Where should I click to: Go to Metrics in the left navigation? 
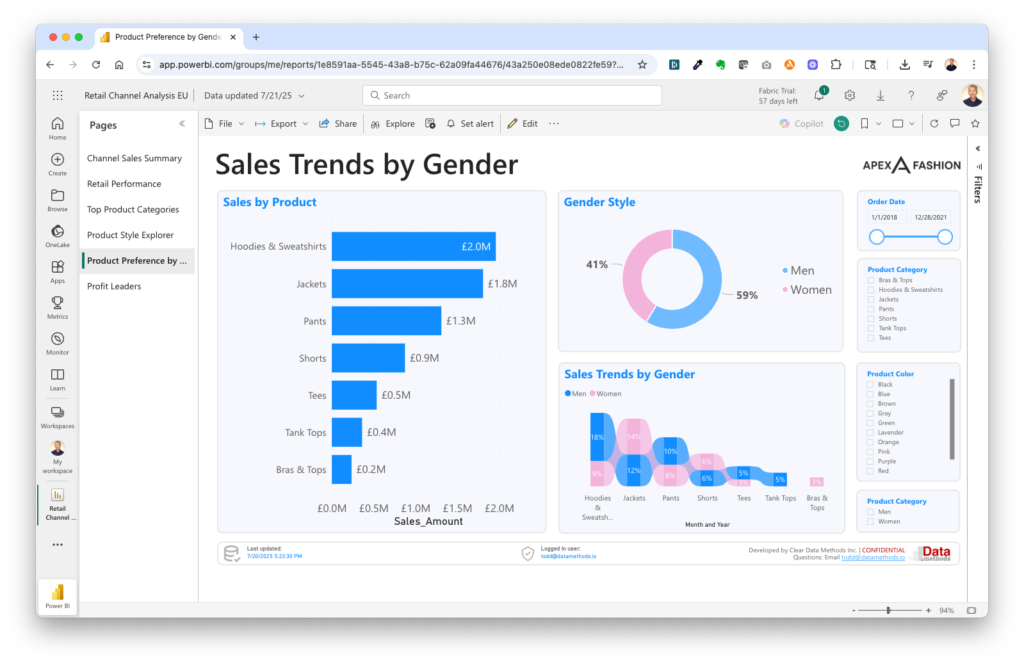tap(57, 307)
